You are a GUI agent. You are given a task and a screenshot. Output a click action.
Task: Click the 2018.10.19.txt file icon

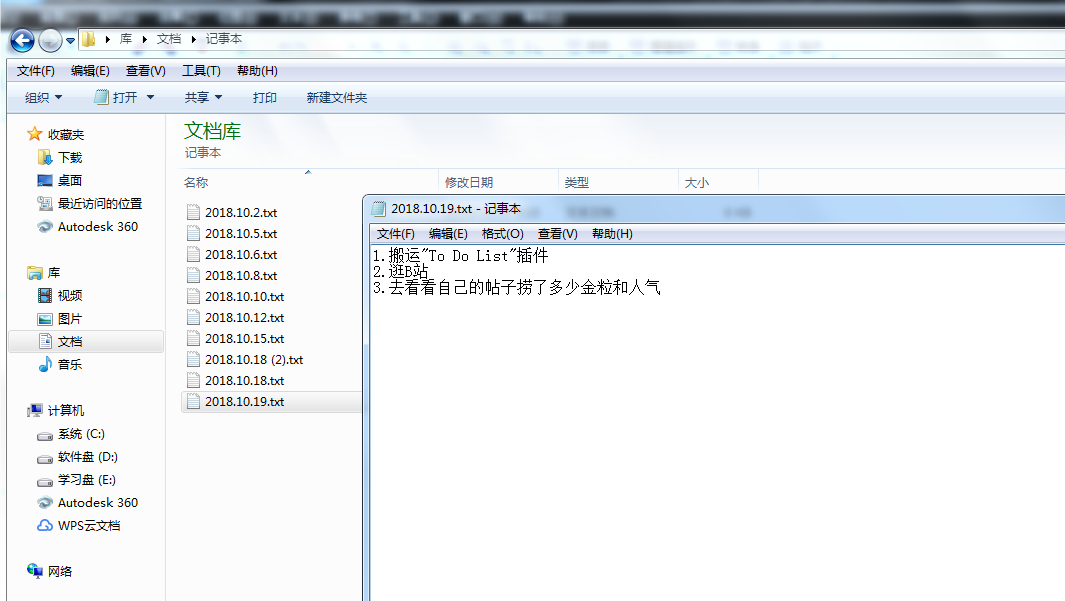click(194, 402)
